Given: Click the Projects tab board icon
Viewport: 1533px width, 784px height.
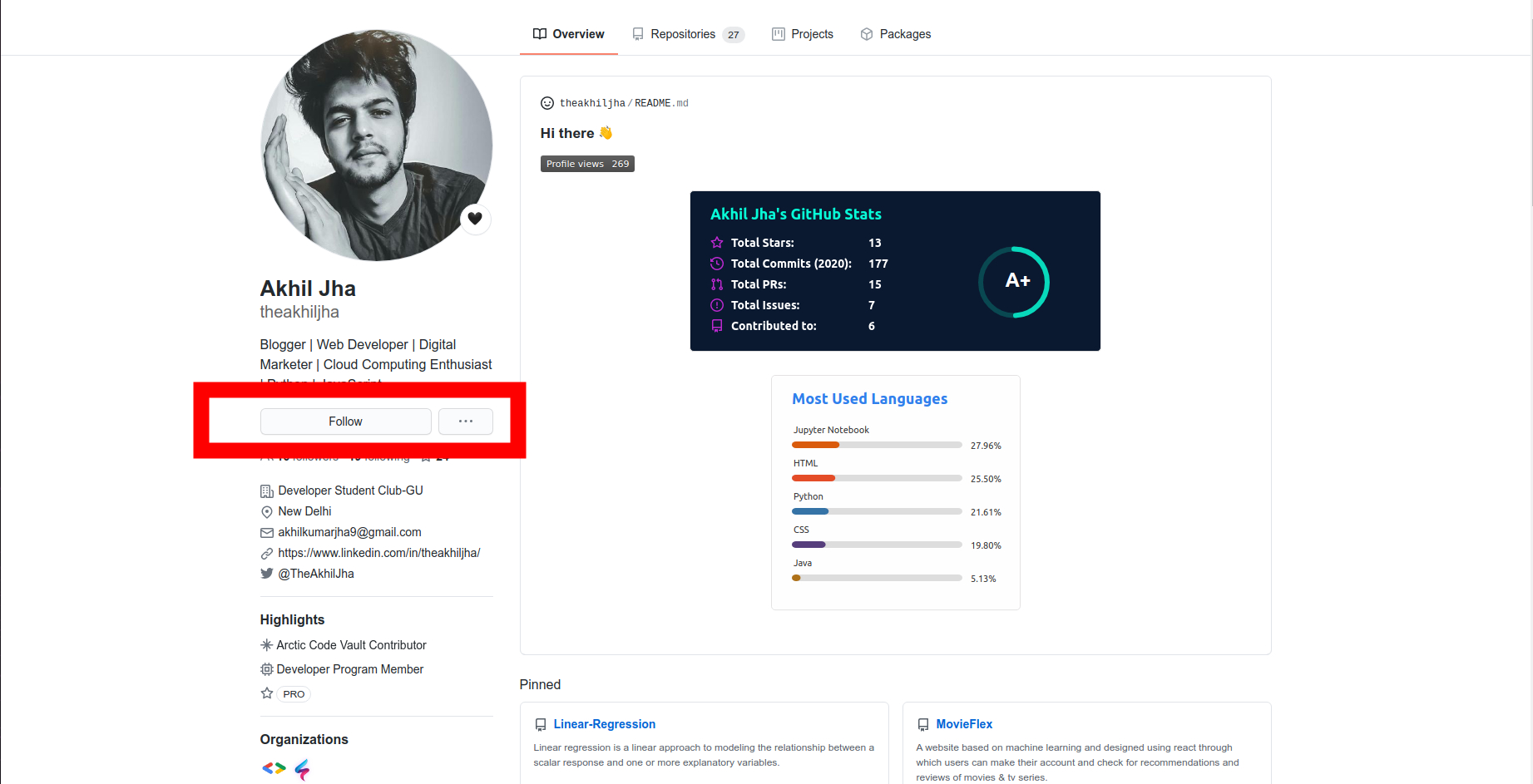Looking at the screenshot, I should click(779, 34).
